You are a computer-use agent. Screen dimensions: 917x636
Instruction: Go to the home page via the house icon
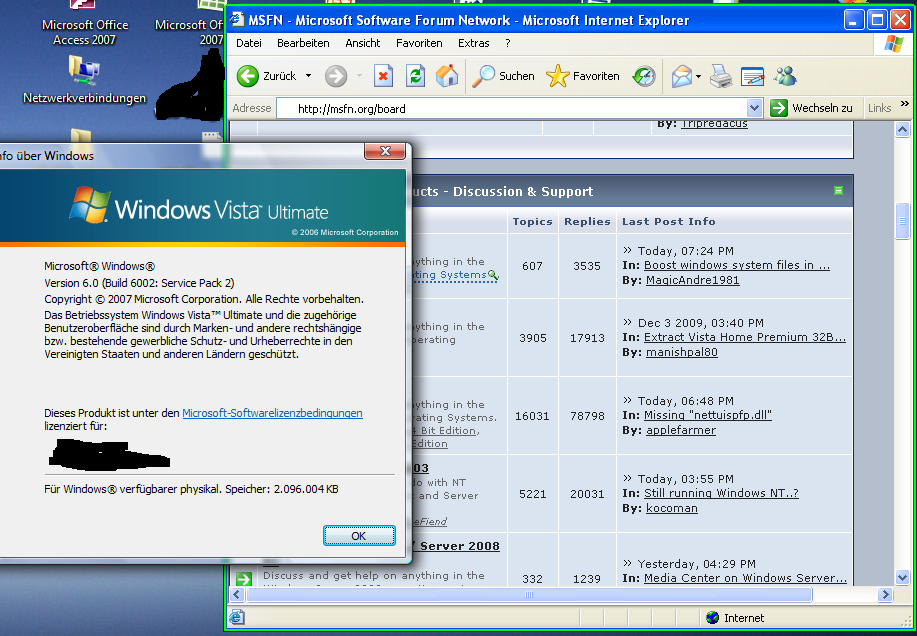tap(447, 76)
